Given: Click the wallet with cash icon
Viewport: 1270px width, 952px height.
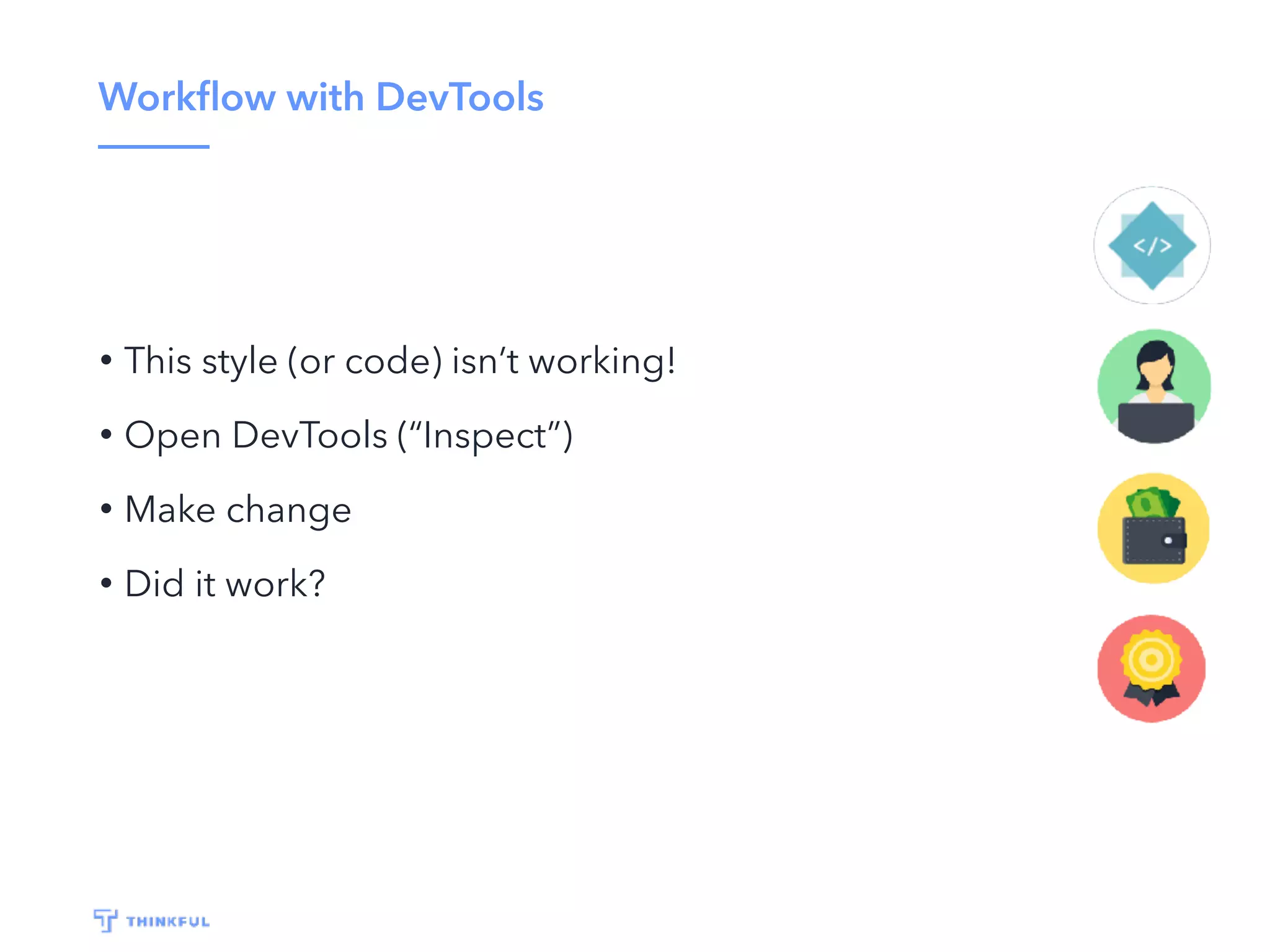Looking at the screenshot, I should pos(1153,528).
